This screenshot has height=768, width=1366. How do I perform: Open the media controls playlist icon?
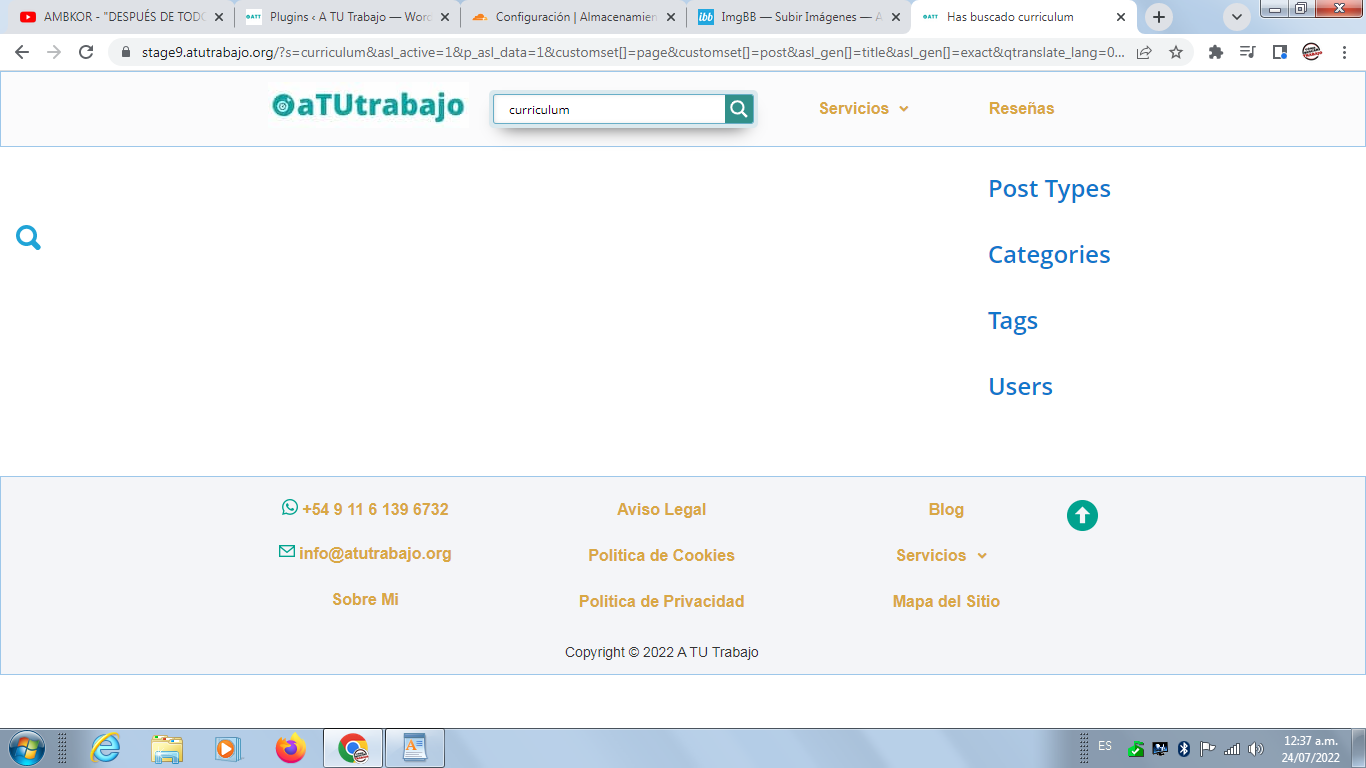point(1248,52)
